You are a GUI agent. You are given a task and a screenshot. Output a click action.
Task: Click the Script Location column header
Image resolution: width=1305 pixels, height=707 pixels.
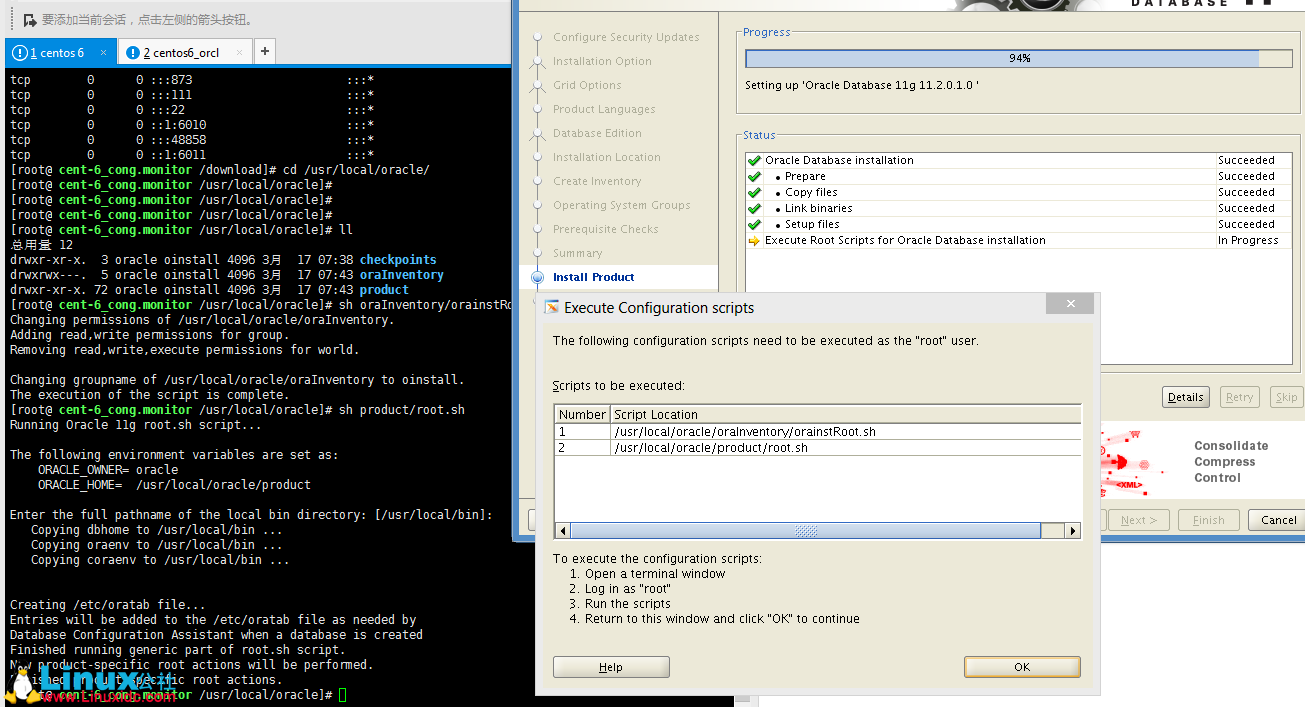(656, 414)
